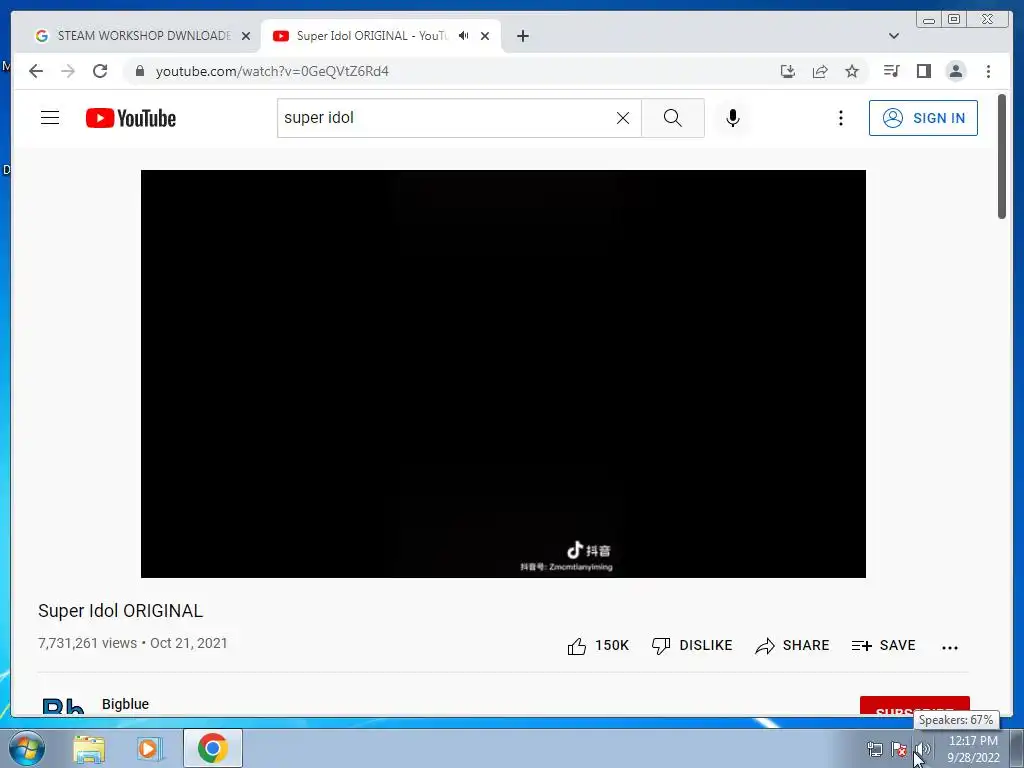Share this page from the address bar

820,71
